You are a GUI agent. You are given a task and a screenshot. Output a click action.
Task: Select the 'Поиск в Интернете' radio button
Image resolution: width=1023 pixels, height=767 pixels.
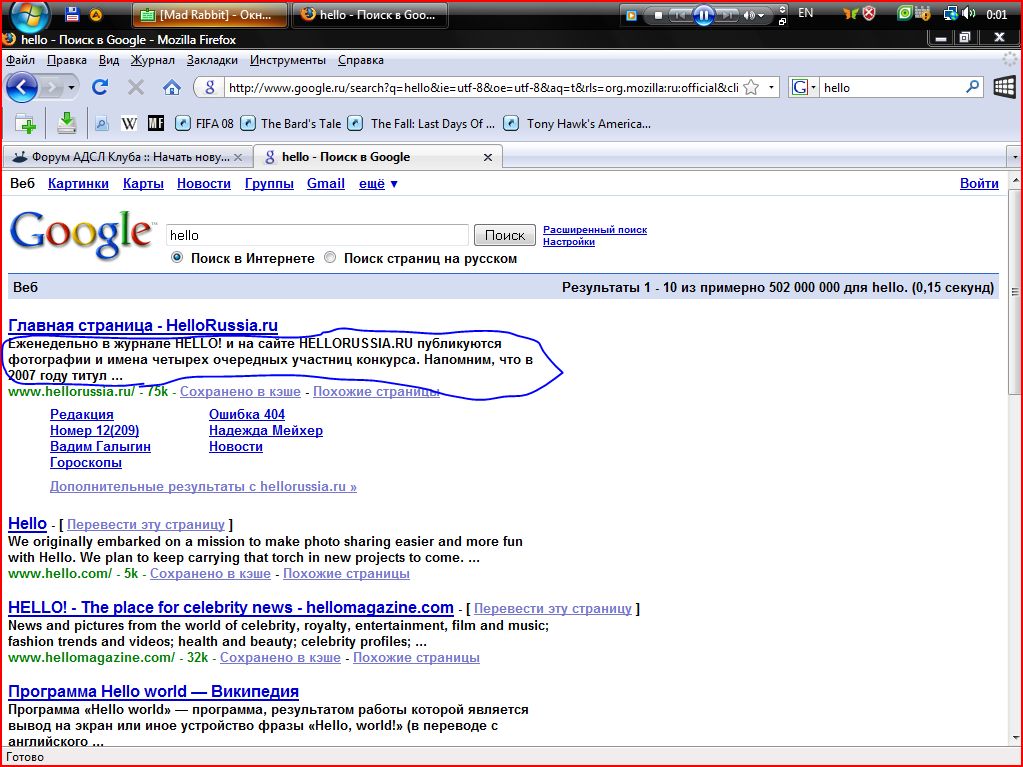point(177,258)
